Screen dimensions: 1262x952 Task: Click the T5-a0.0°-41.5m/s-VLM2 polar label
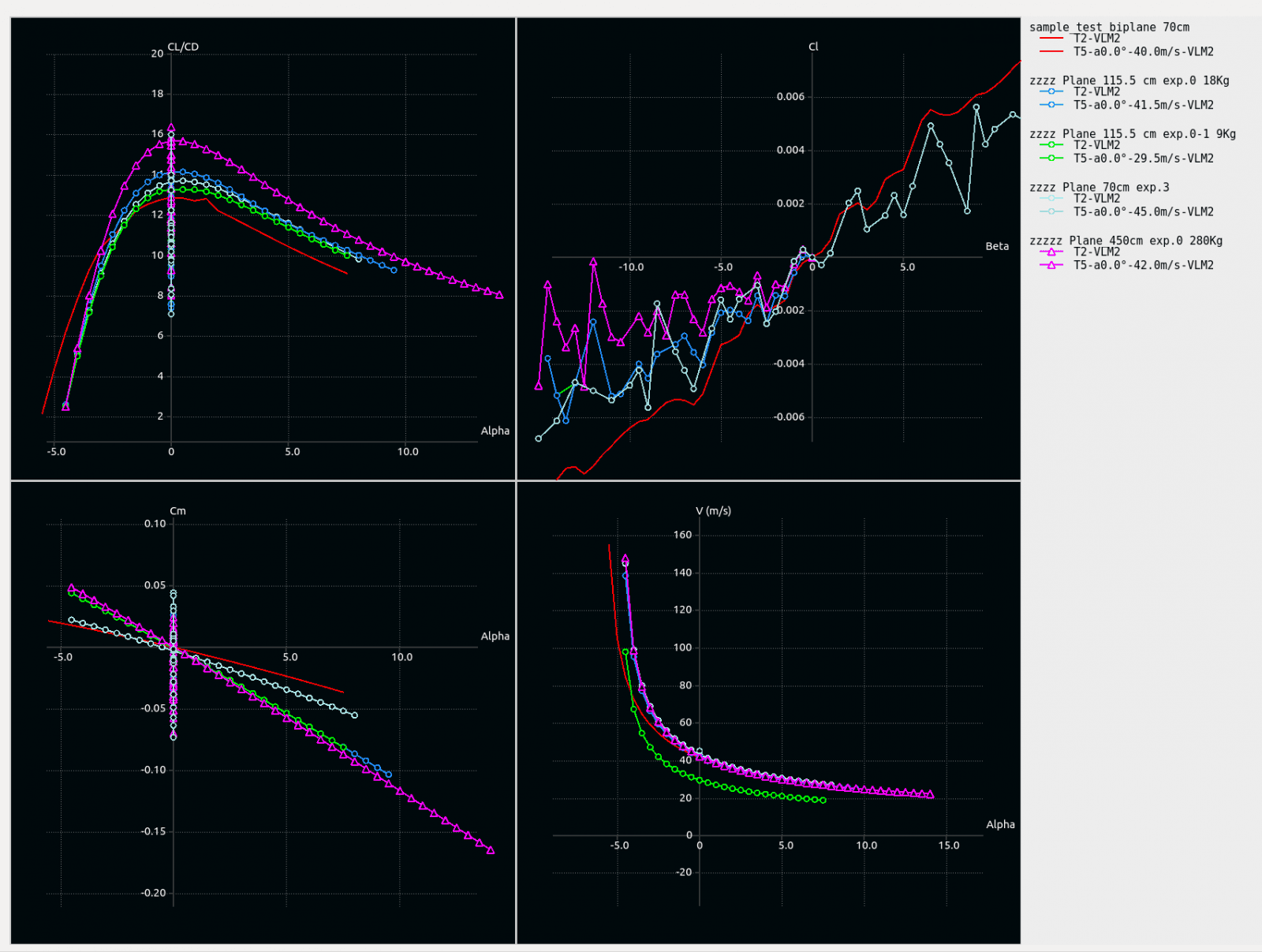click(x=1143, y=105)
